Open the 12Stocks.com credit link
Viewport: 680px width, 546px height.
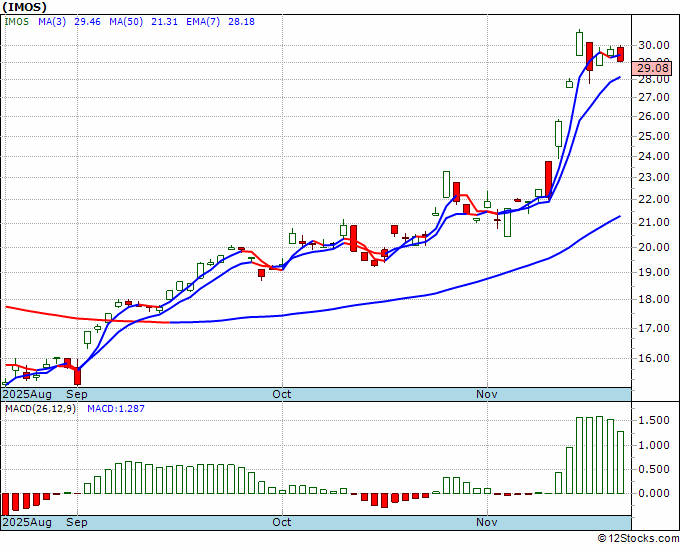point(638,539)
